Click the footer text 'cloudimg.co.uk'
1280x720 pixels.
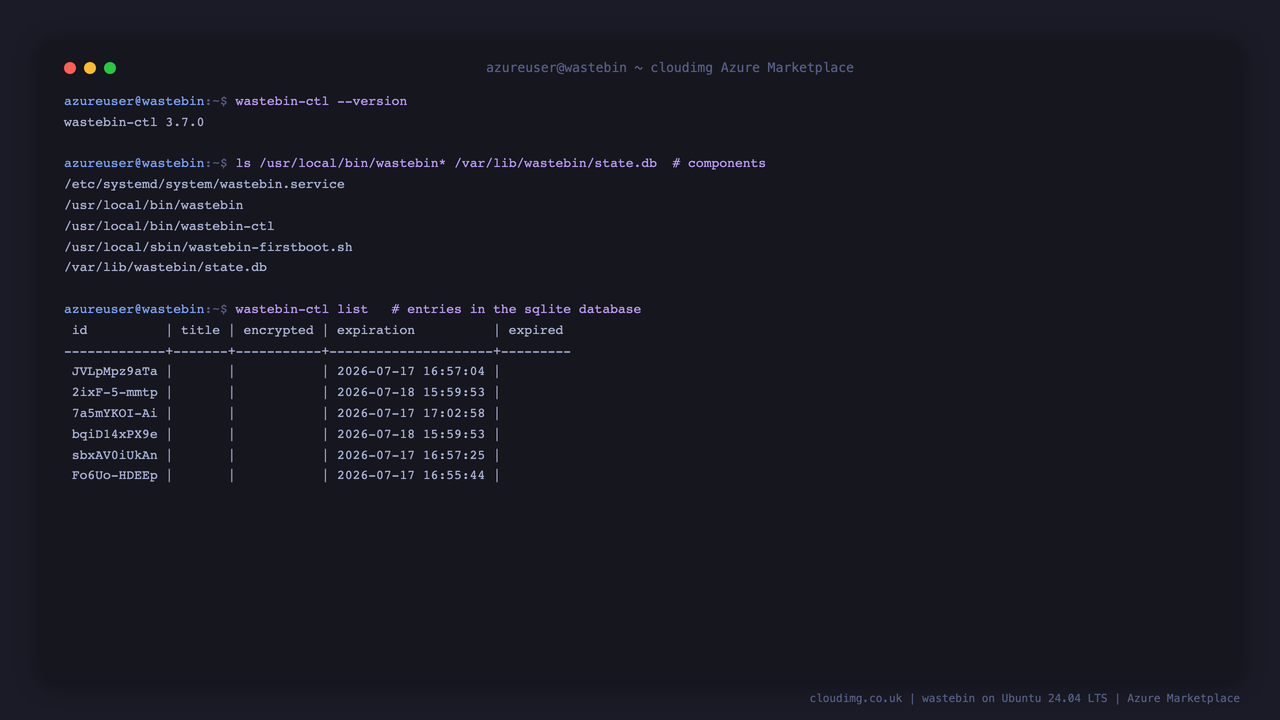pos(856,699)
